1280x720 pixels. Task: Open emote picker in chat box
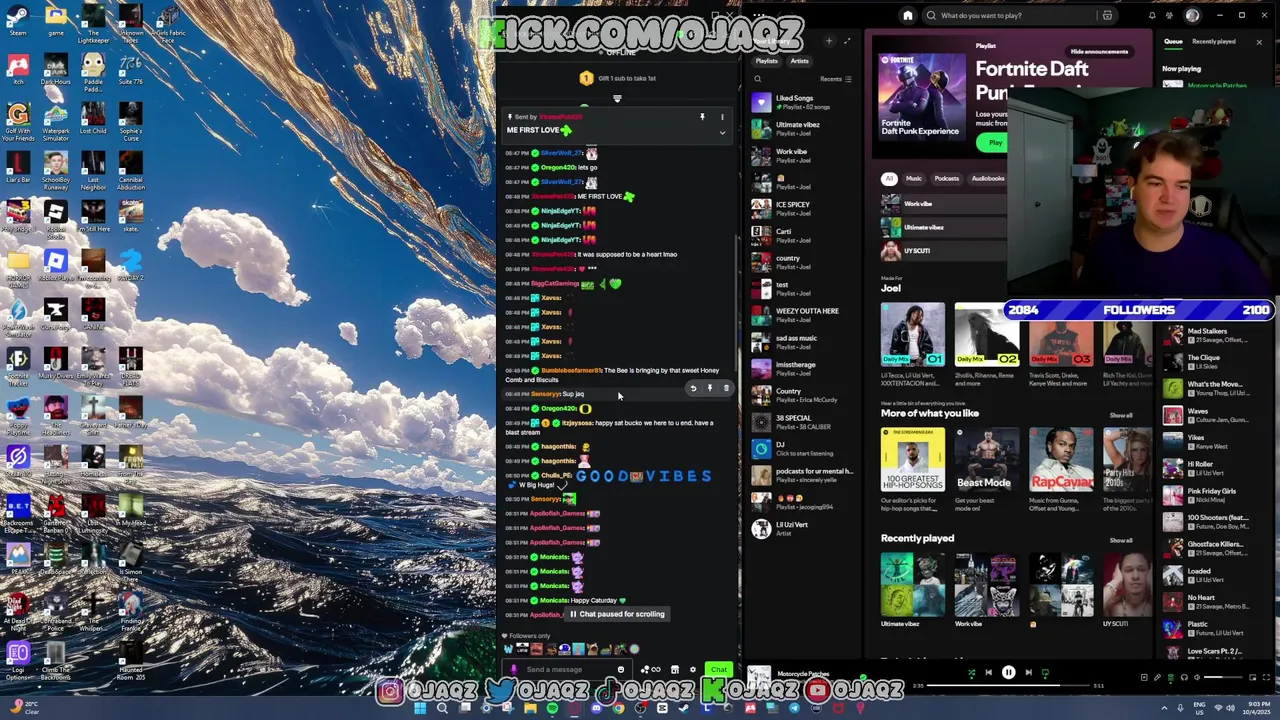pos(620,670)
